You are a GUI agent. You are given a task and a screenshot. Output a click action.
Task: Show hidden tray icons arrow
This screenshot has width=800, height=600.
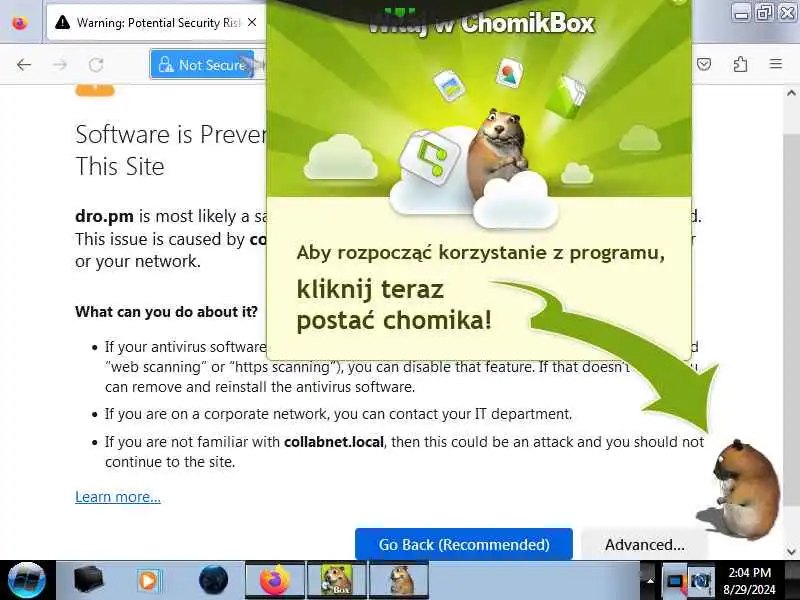[649, 581]
